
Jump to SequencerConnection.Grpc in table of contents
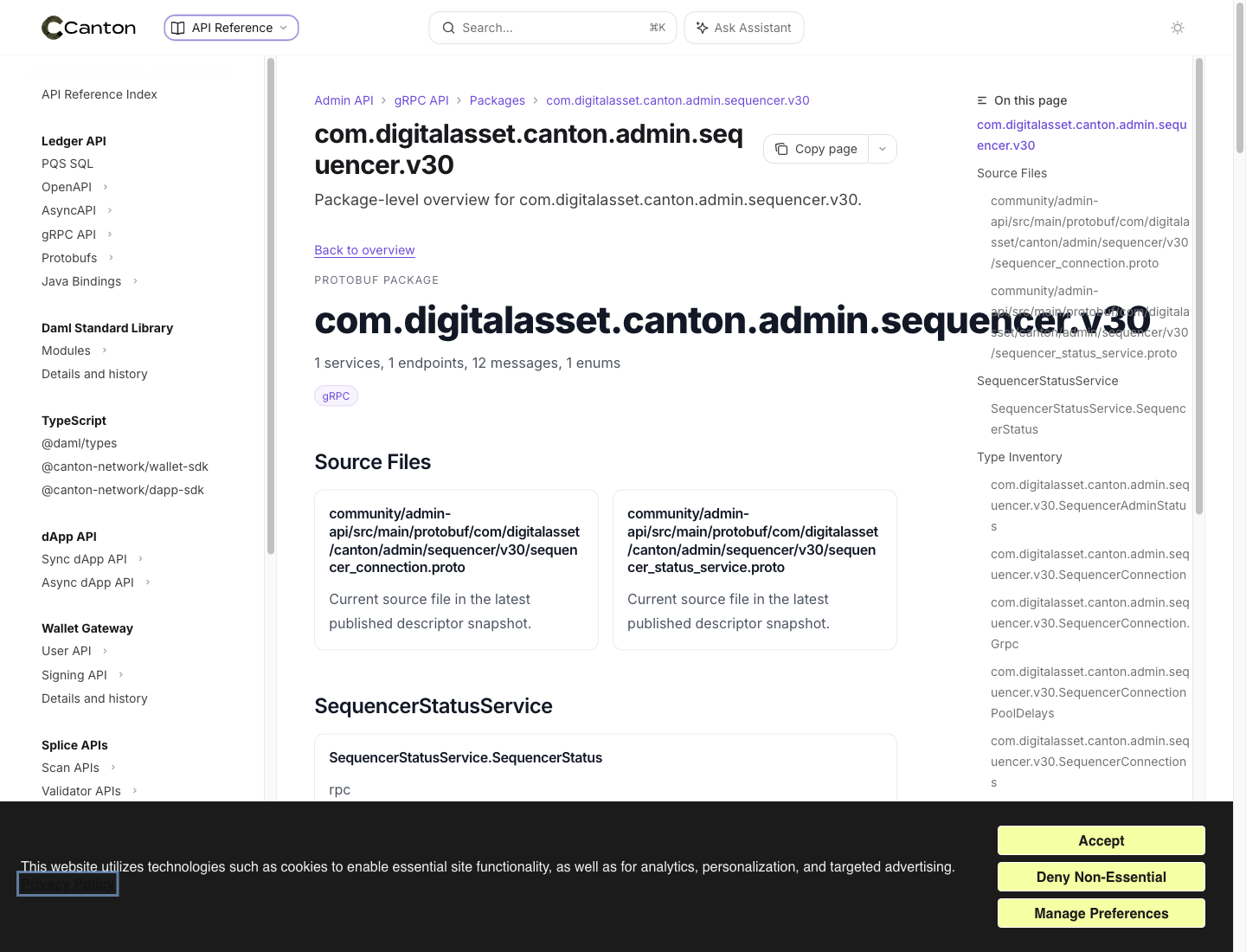(x=1089, y=623)
